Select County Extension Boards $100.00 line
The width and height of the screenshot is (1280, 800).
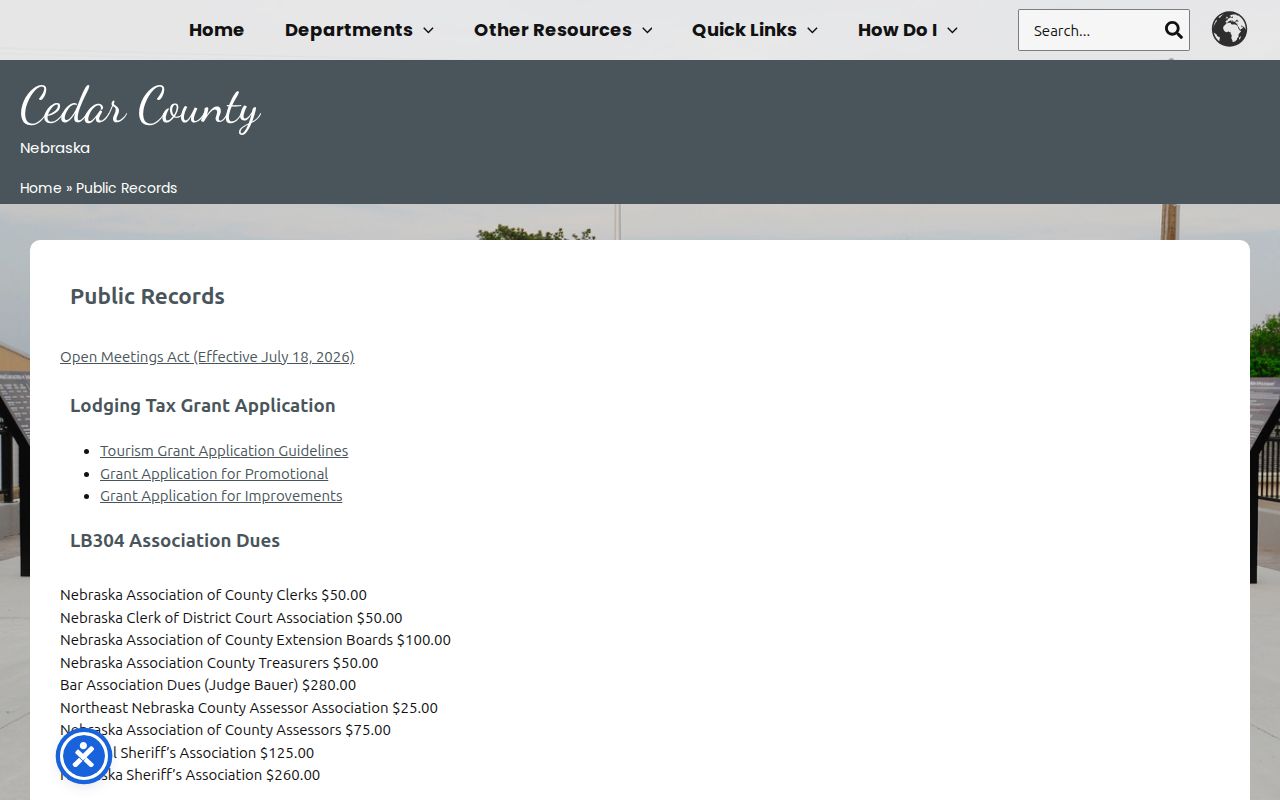(x=255, y=640)
